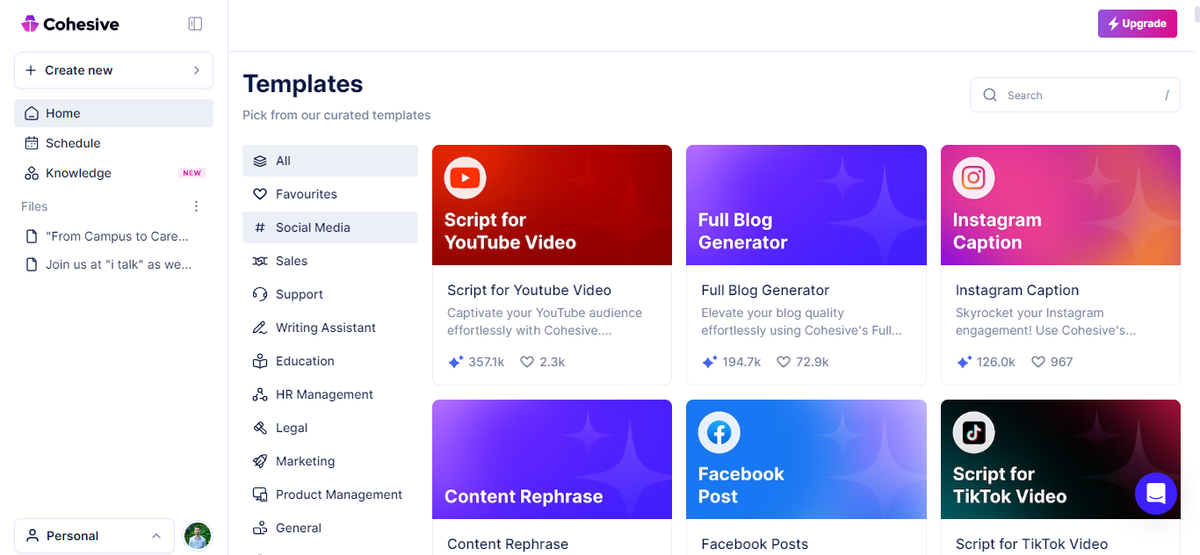
Task: Select the All templates category
Action: 330,161
